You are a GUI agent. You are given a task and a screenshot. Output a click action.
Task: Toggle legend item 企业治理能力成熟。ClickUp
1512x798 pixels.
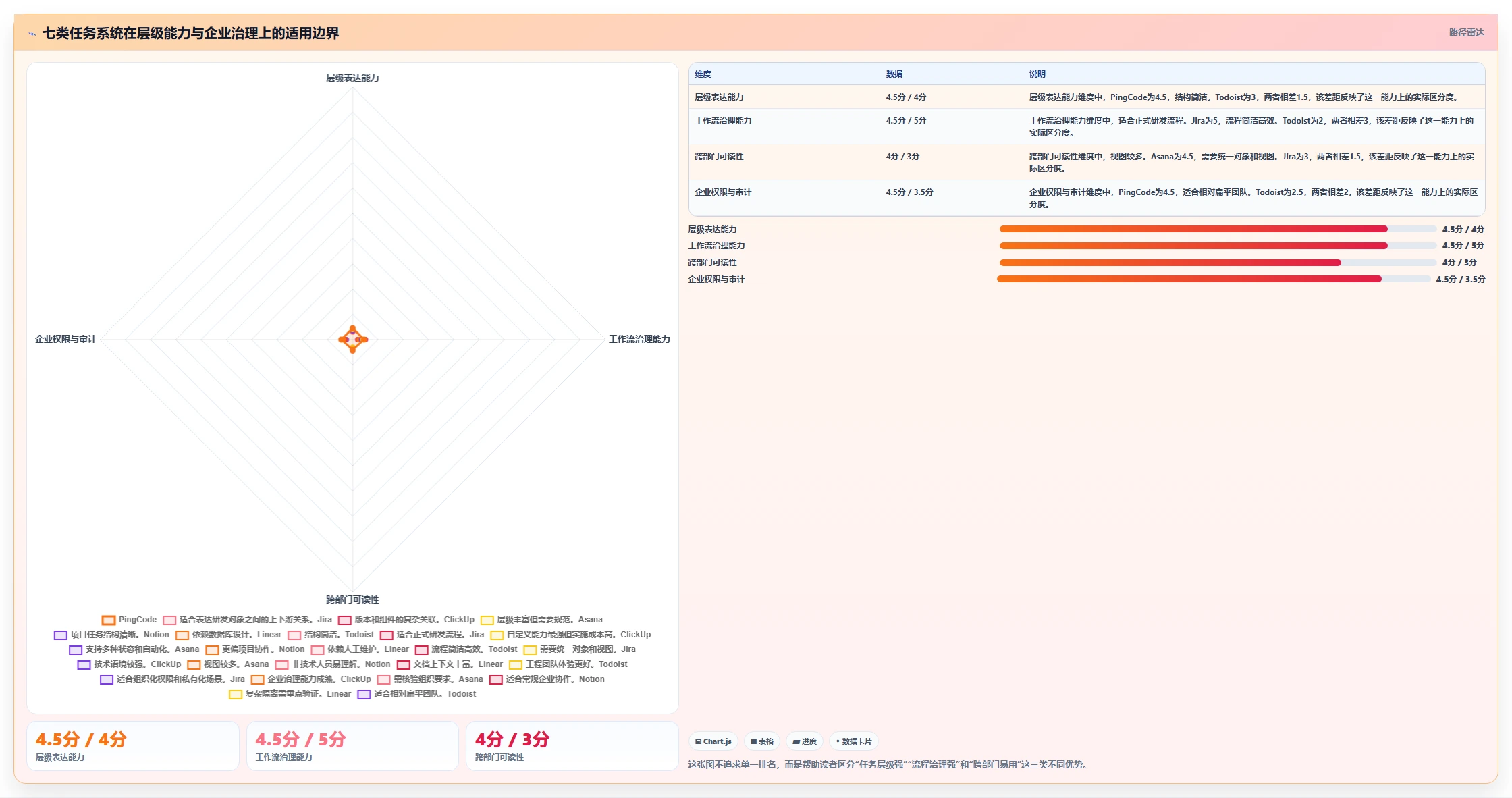click(x=311, y=679)
